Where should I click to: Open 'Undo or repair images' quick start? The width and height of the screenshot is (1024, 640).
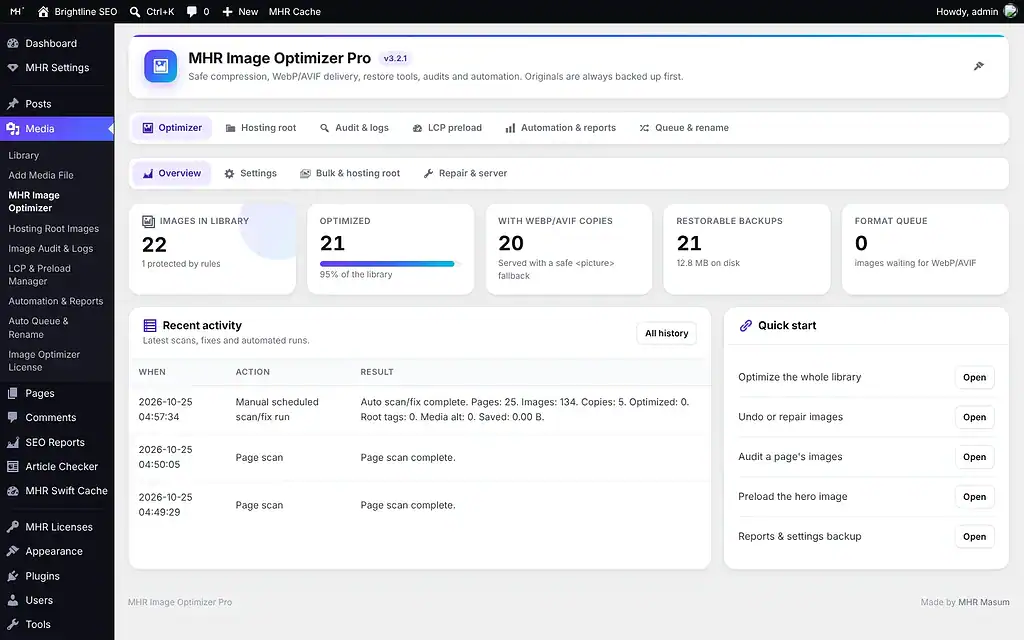pyautogui.click(x=974, y=417)
